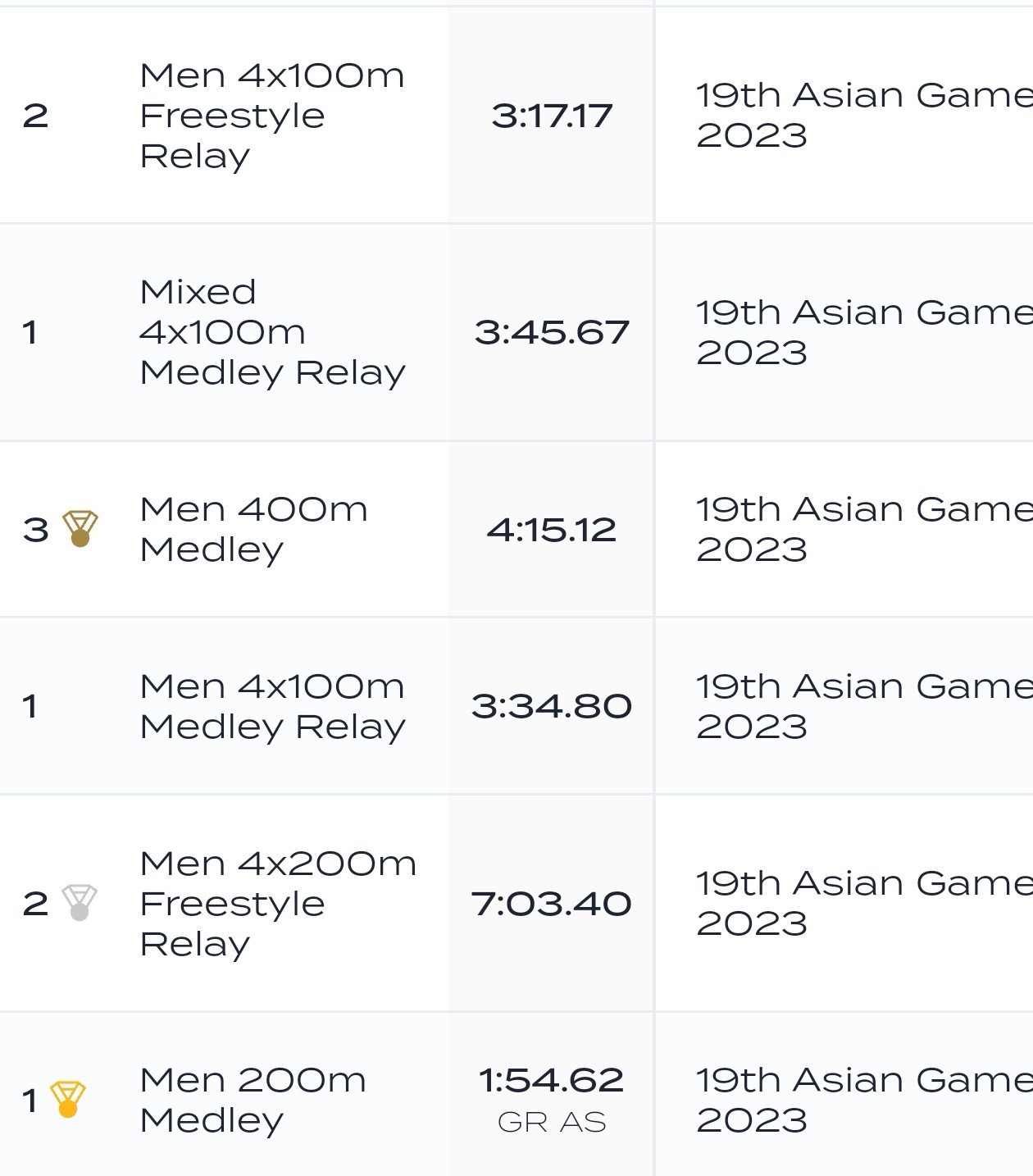
Task: Select the 1:54.62 time result
Action: point(552,1081)
